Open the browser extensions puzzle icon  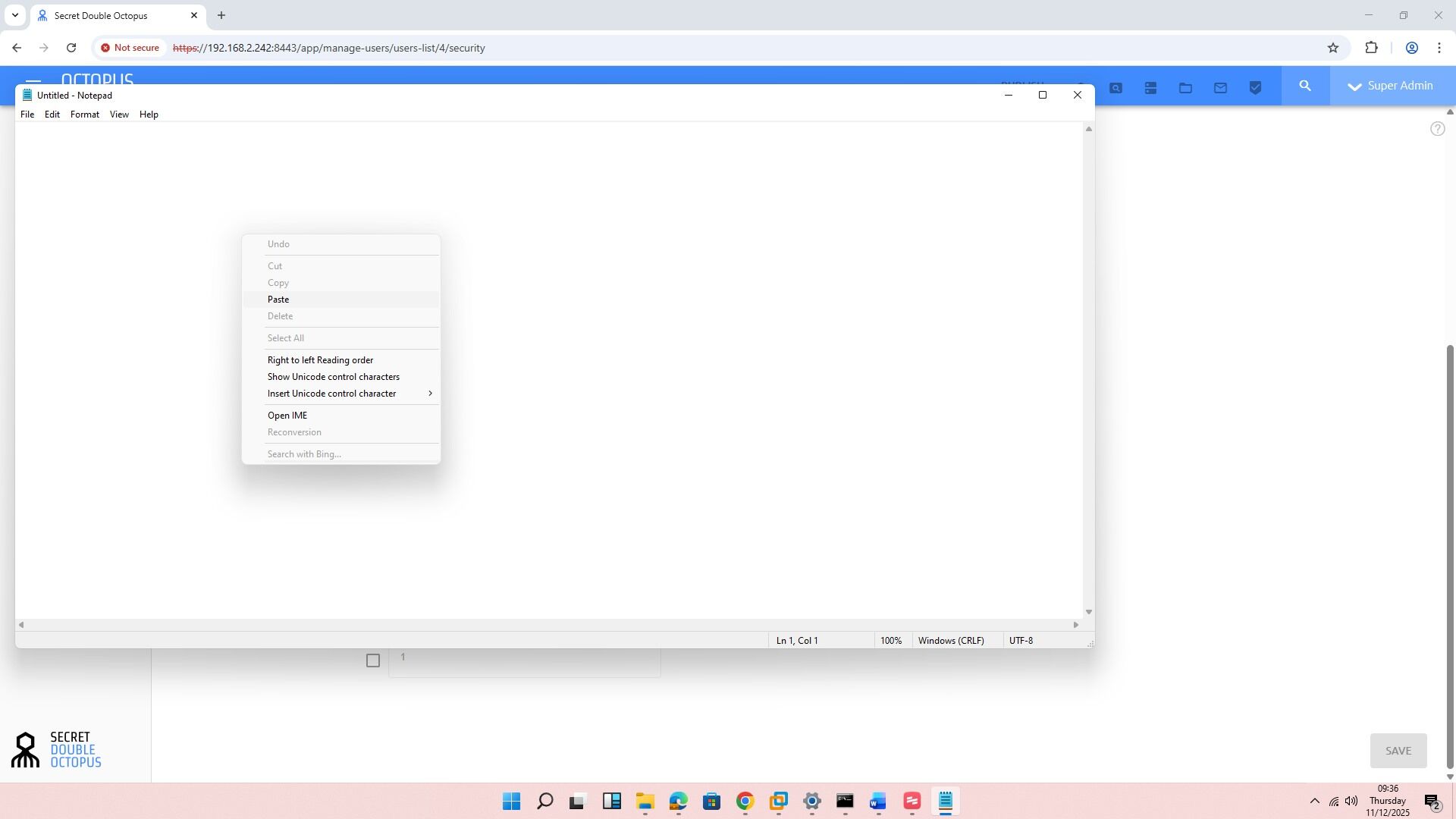(1371, 48)
